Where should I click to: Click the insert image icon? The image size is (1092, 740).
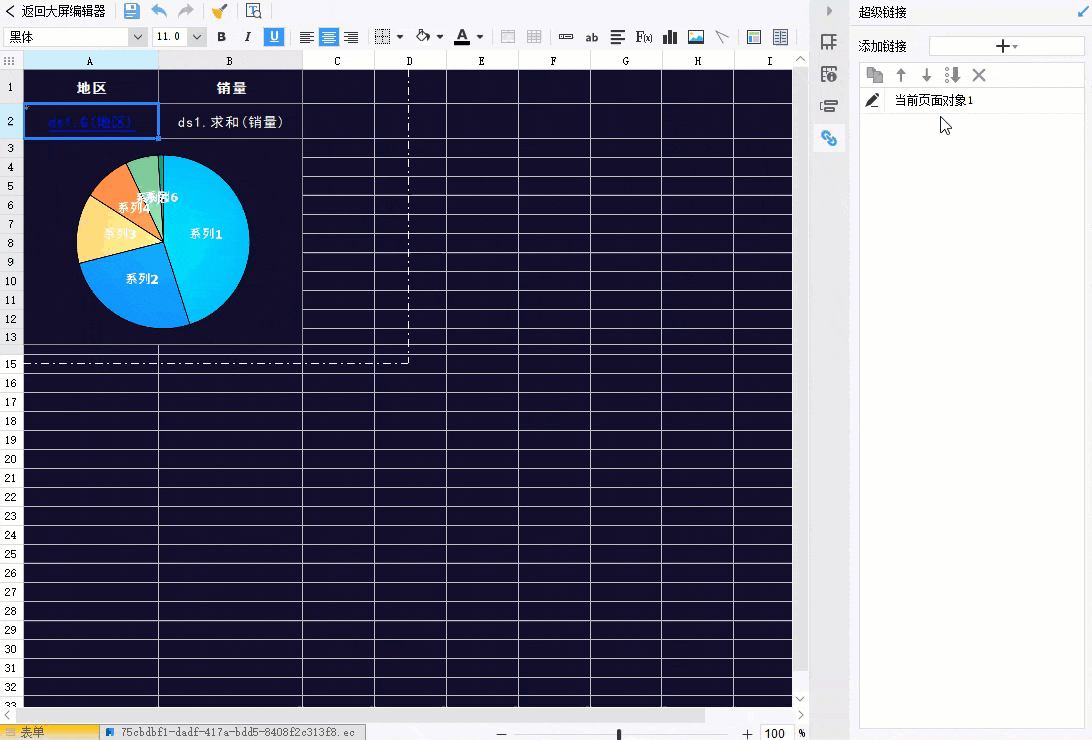point(696,37)
